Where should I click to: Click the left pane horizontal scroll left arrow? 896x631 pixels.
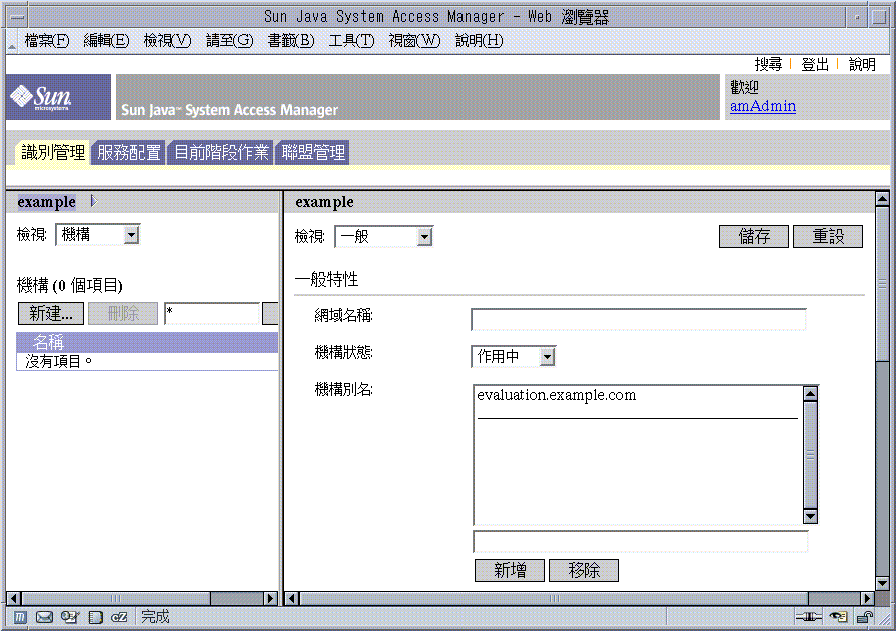click(14, 598)
